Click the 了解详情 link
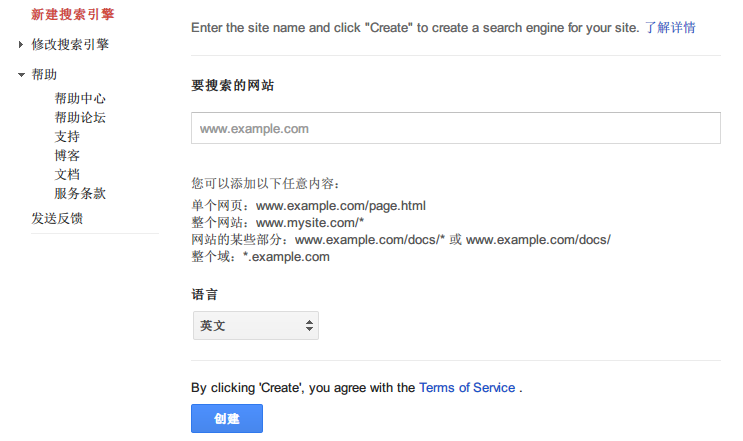 tap(670, 27)
